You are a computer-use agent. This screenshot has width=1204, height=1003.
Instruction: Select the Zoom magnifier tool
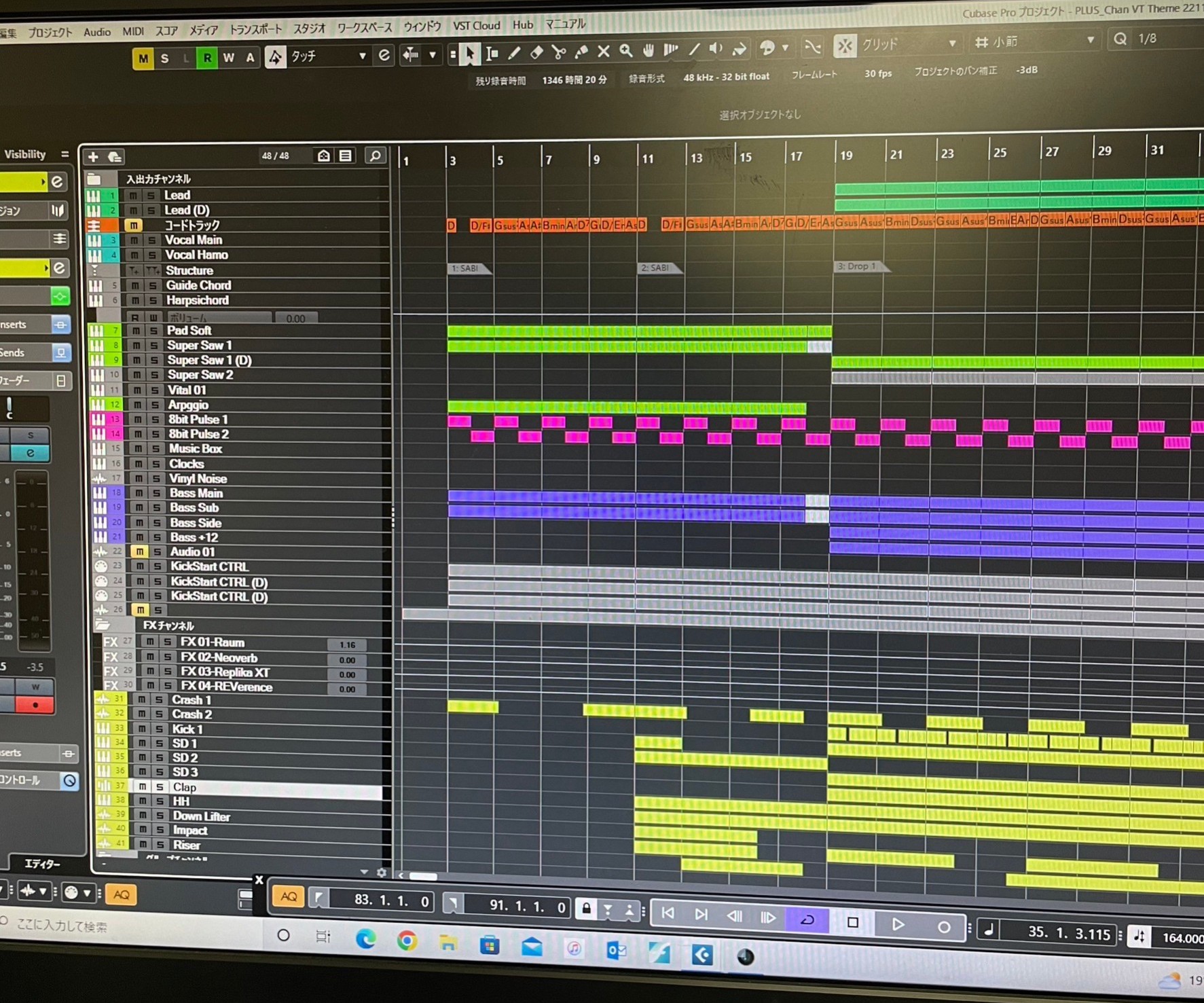[626, 50]
